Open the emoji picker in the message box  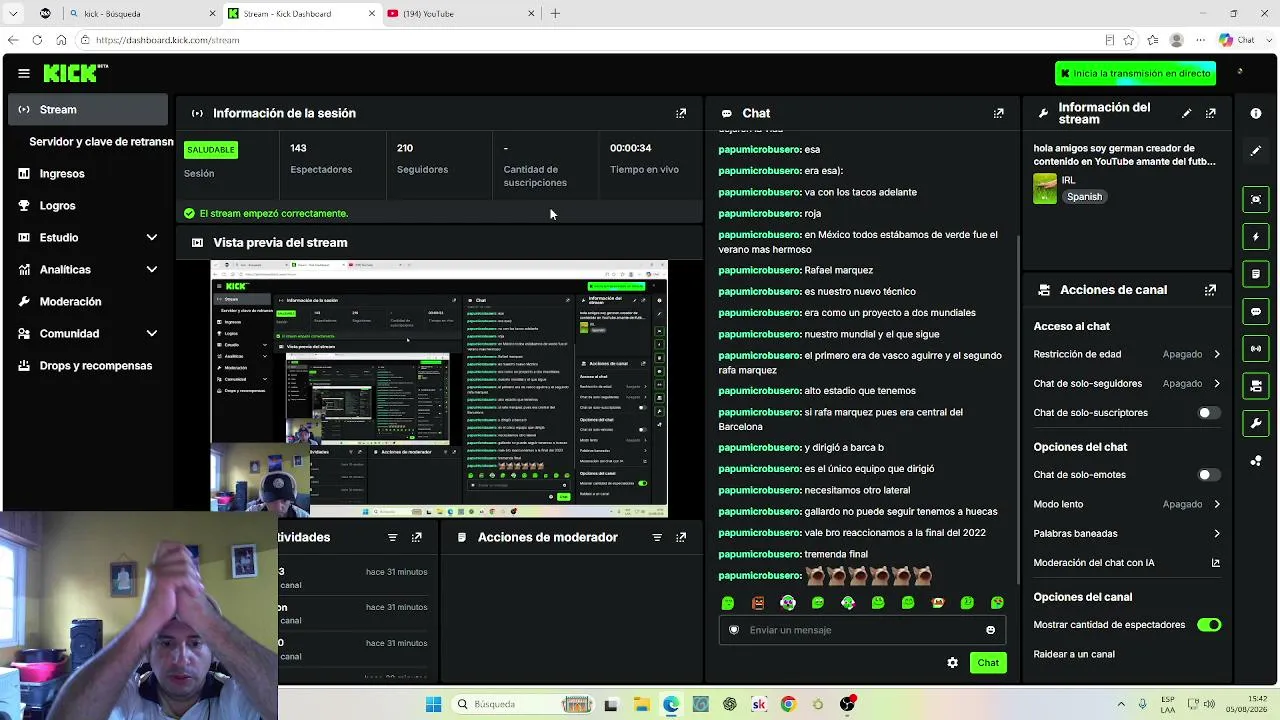pos(991,630)
